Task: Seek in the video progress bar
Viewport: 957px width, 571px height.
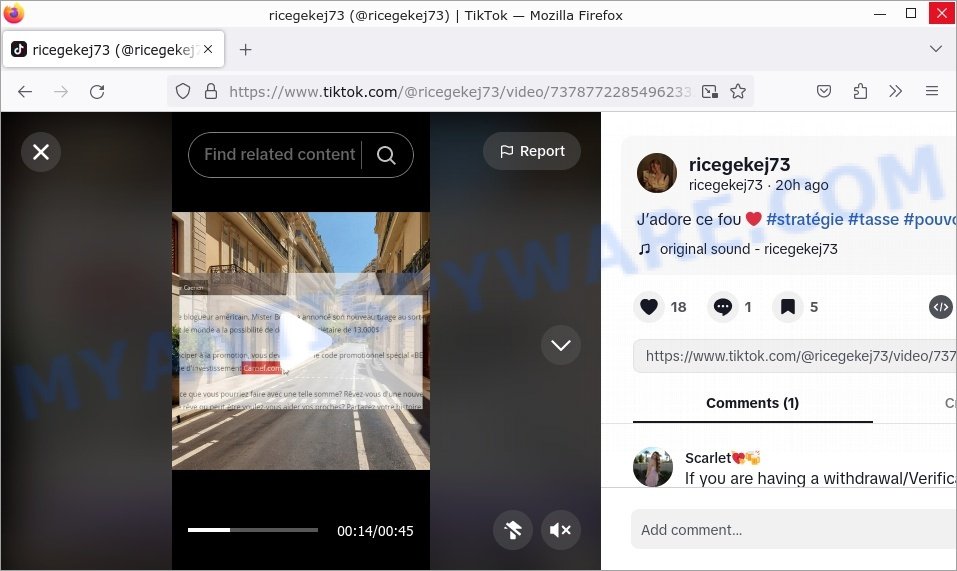Action: 253,530
